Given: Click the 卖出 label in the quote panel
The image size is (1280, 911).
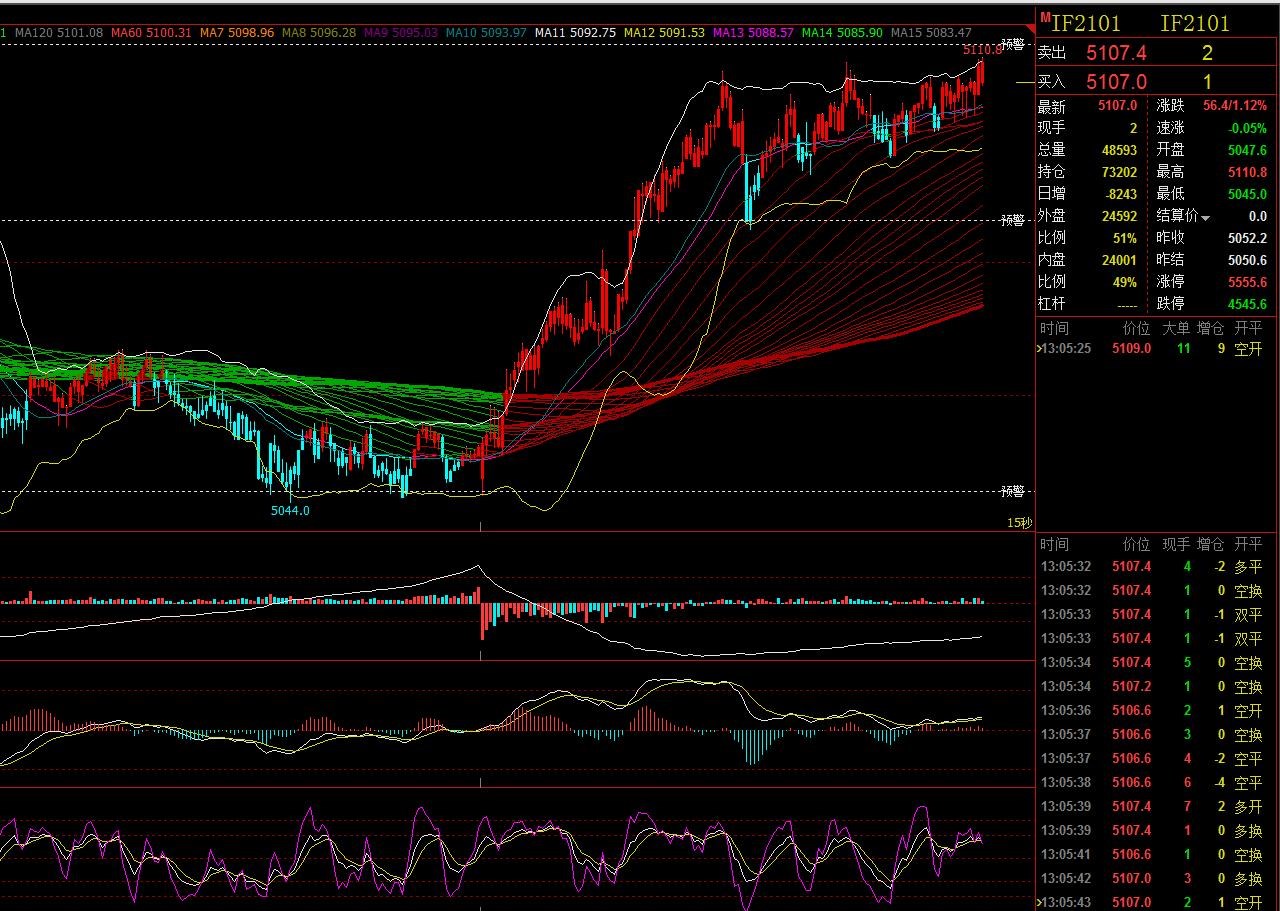Looking at the screenshot, I should 1052,54.
